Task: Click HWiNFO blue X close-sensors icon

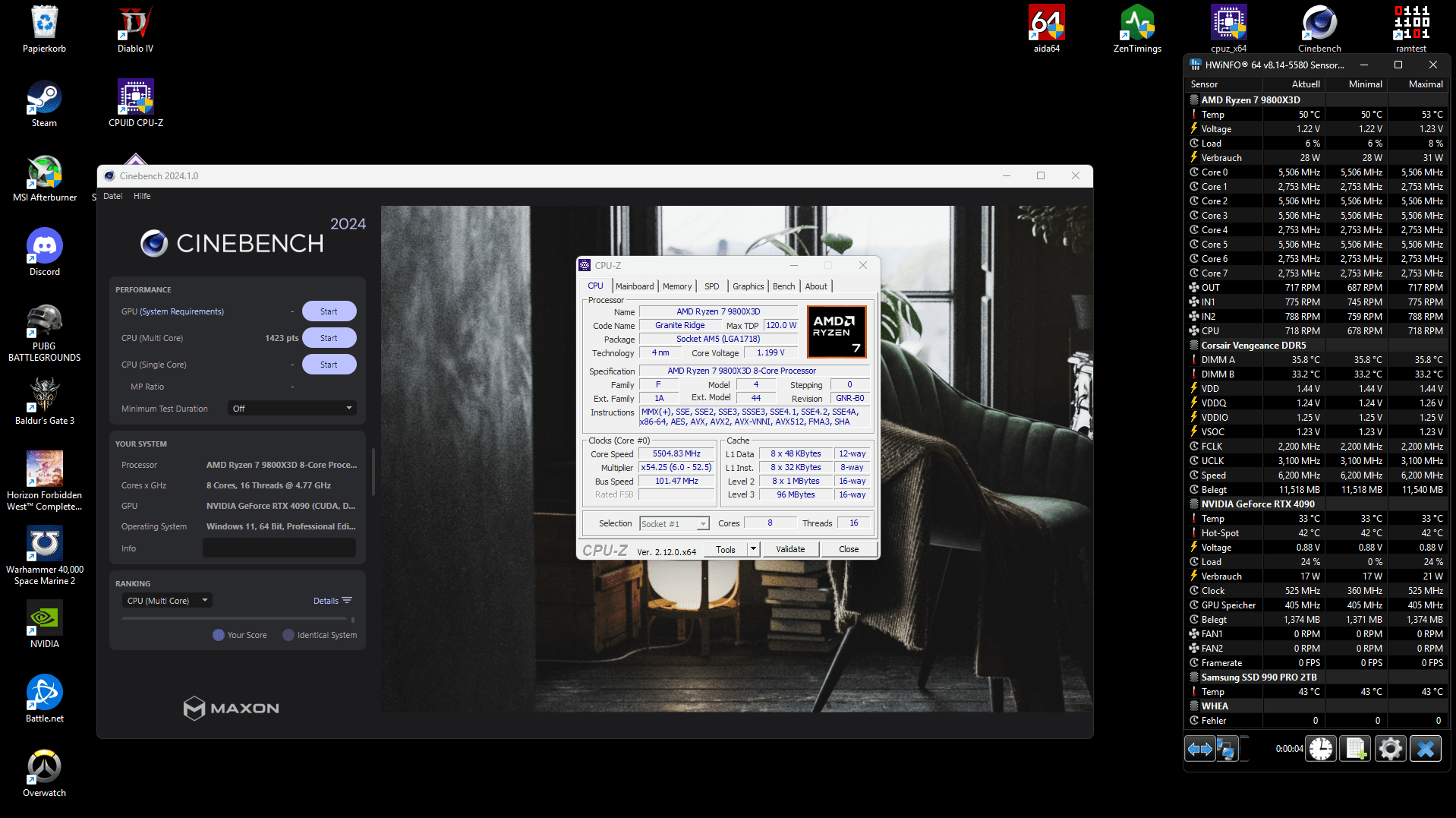Action: [x=1426, y=750]
